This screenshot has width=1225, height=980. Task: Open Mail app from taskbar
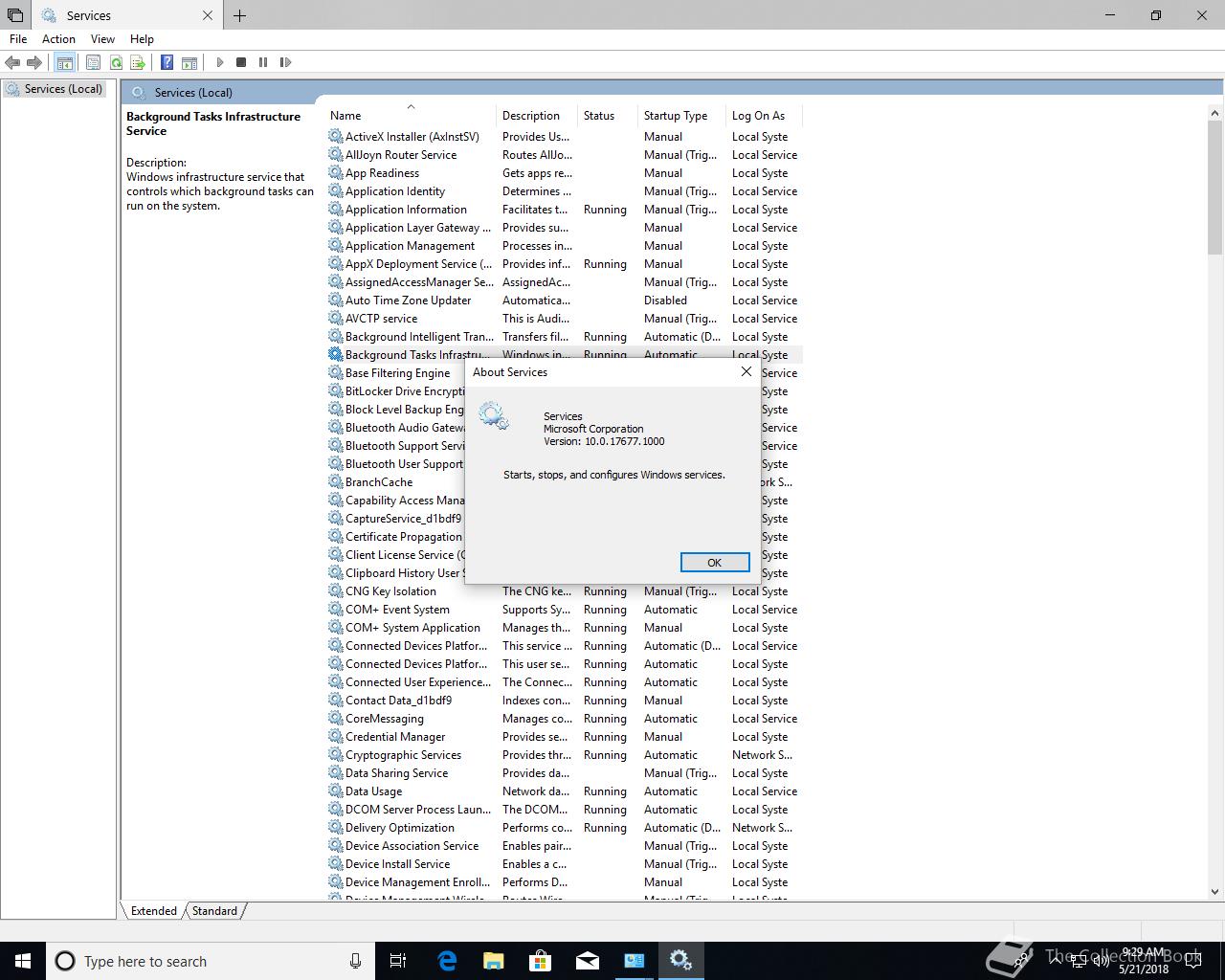588,961
